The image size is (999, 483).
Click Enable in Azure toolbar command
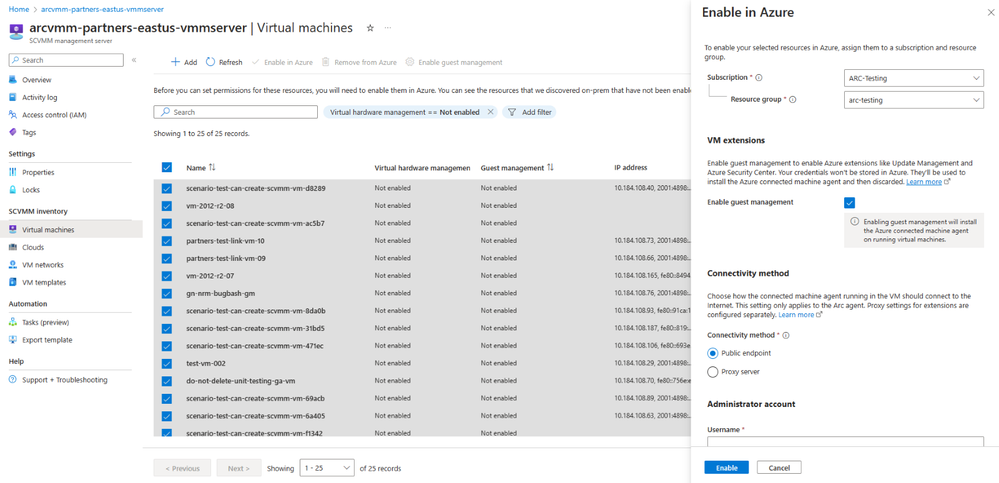coord(282,62)
